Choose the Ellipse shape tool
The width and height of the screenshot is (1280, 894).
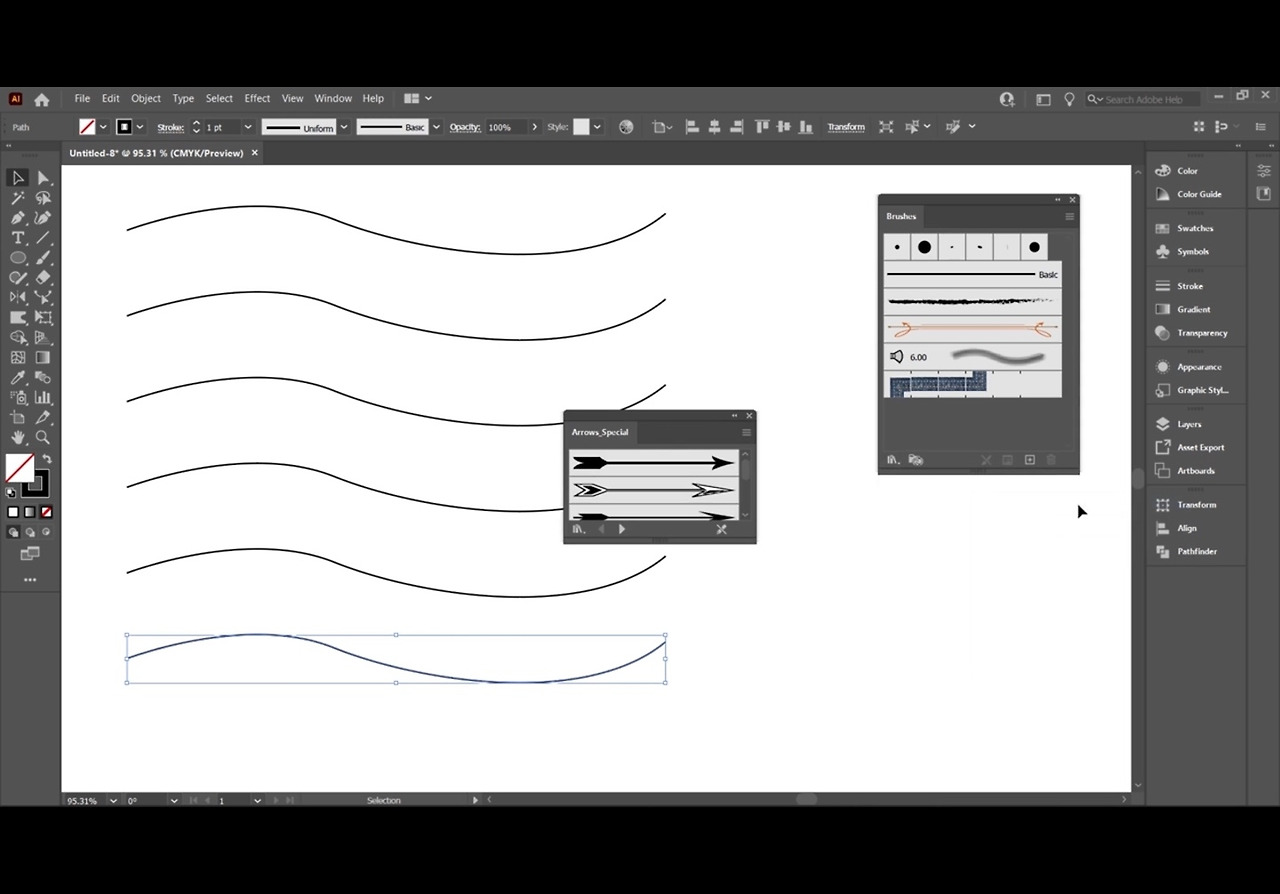pos(18,258)
